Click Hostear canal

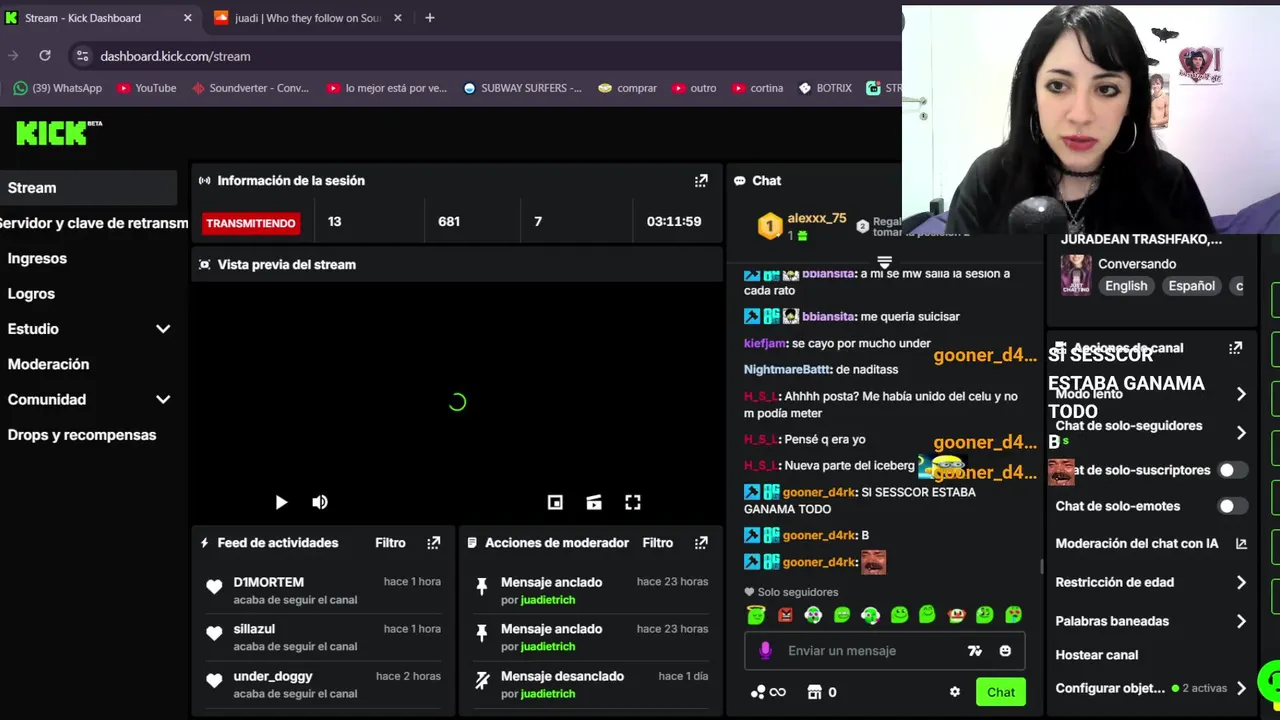pyautogui.click(x=1097, y=655)
